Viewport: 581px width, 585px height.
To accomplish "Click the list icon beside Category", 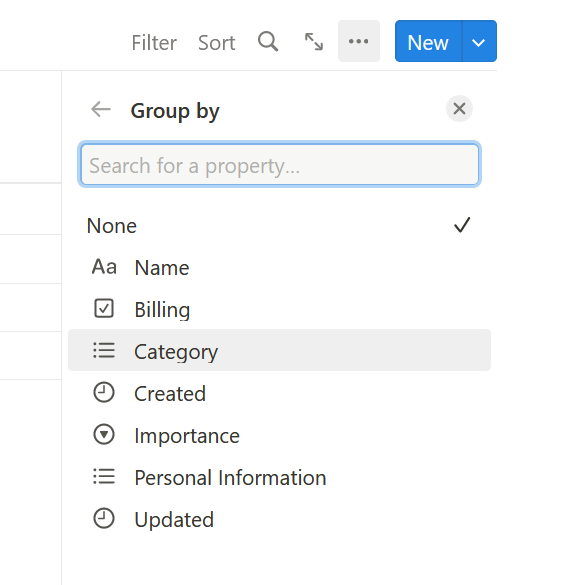I will tap(104, 351).
